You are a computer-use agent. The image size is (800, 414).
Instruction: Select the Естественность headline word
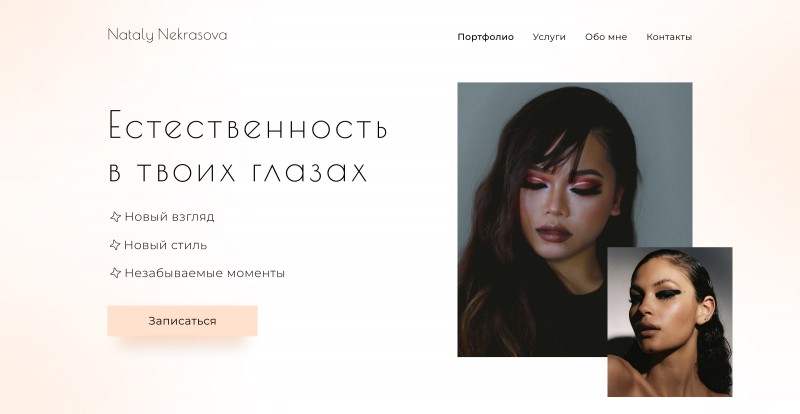click(x=248, y=125)
